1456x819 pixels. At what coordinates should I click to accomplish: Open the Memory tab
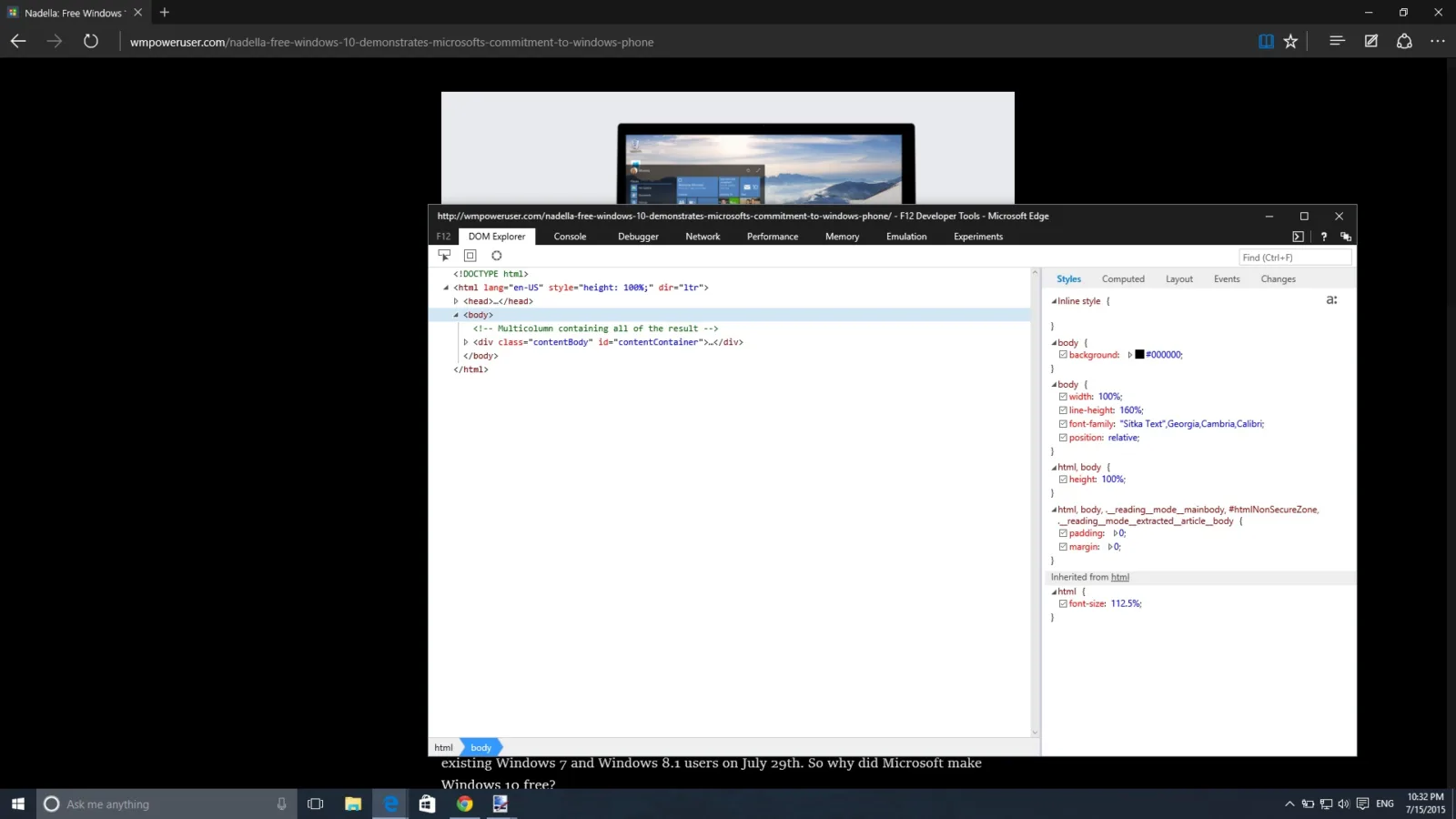pos(842,237)
